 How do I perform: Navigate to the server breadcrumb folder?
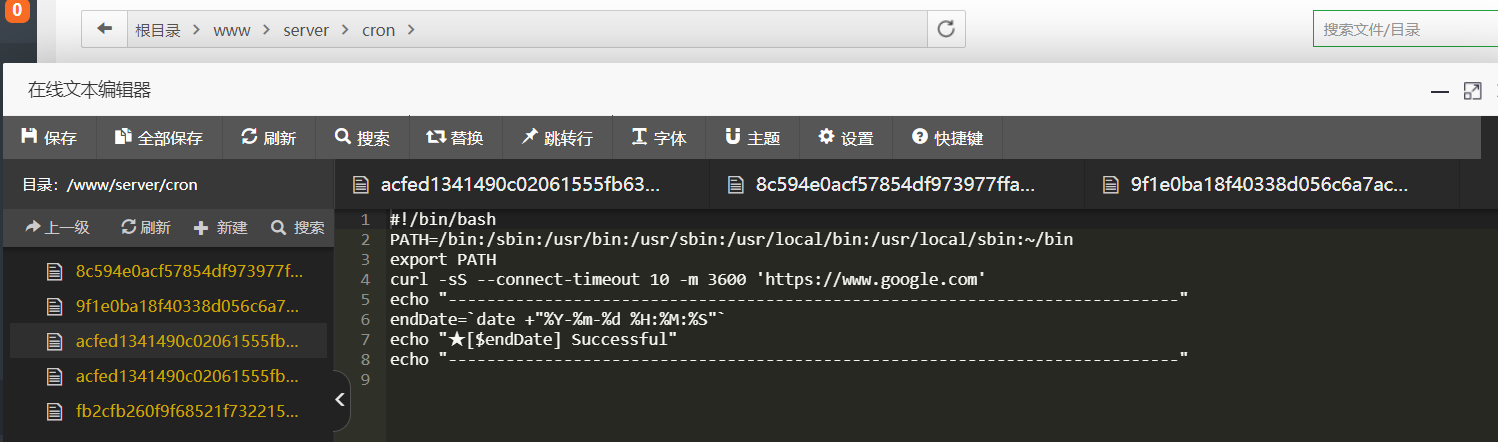(306, 30)
